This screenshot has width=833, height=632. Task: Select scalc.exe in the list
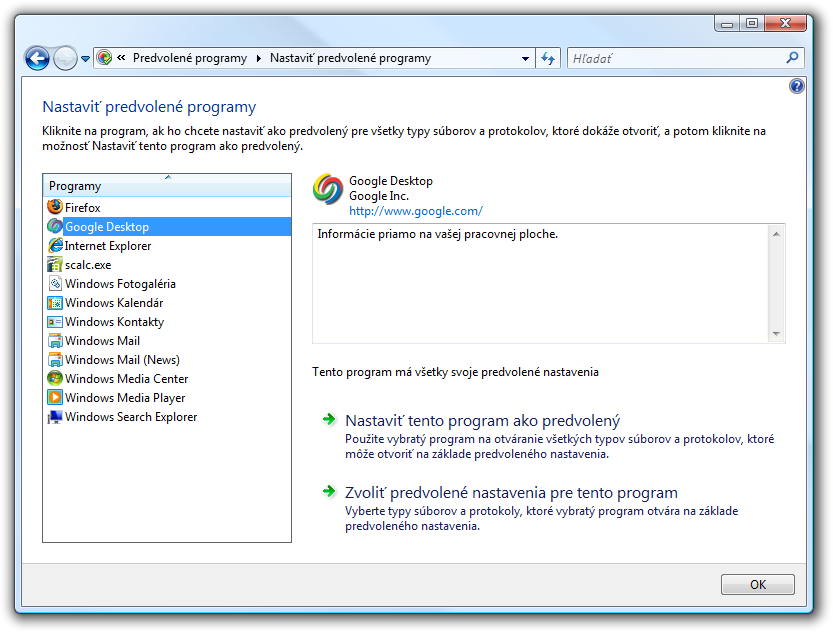pyautogui.click(x=167, y=264)
